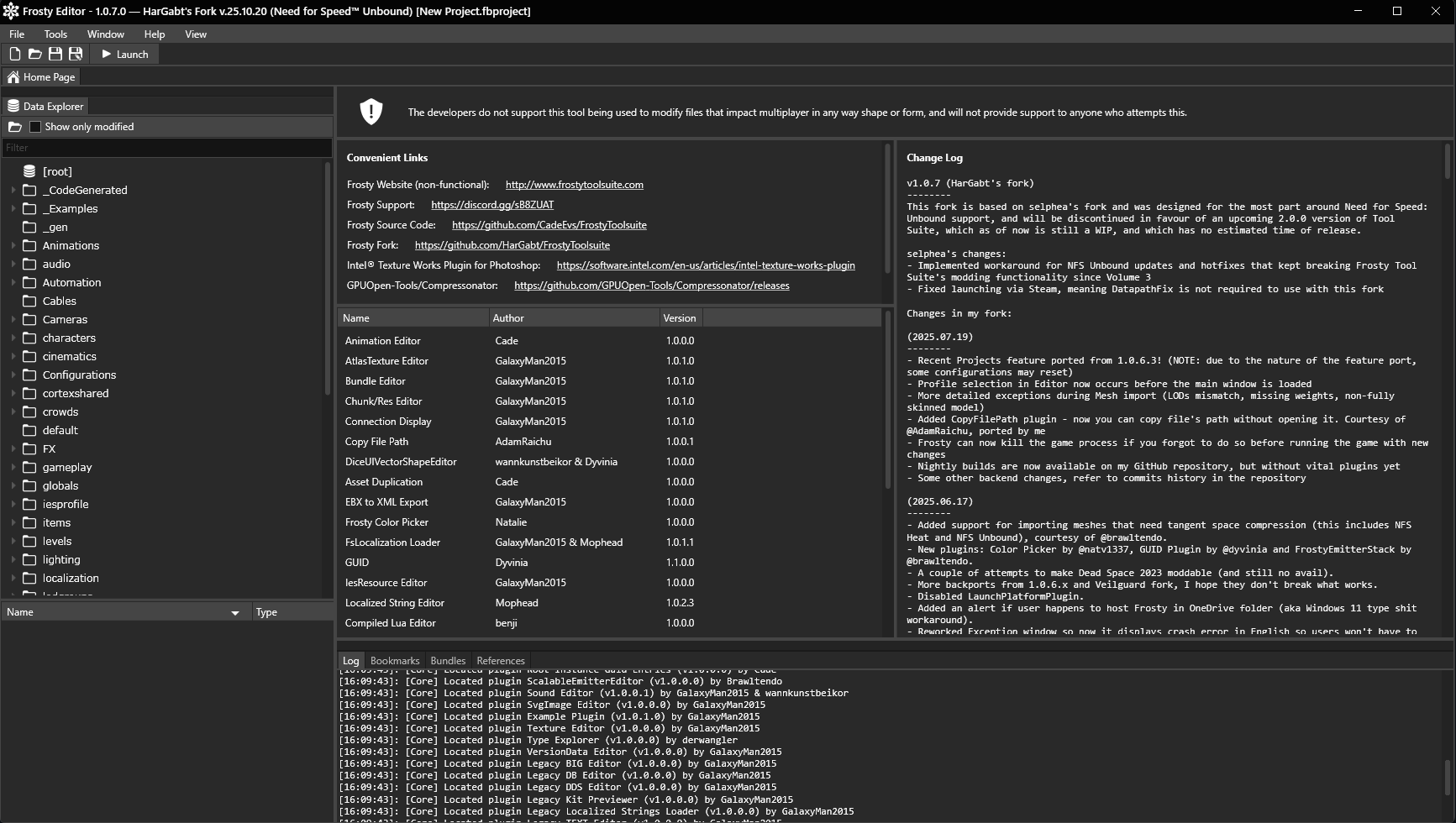Open the Compressonator releases link

652,286
